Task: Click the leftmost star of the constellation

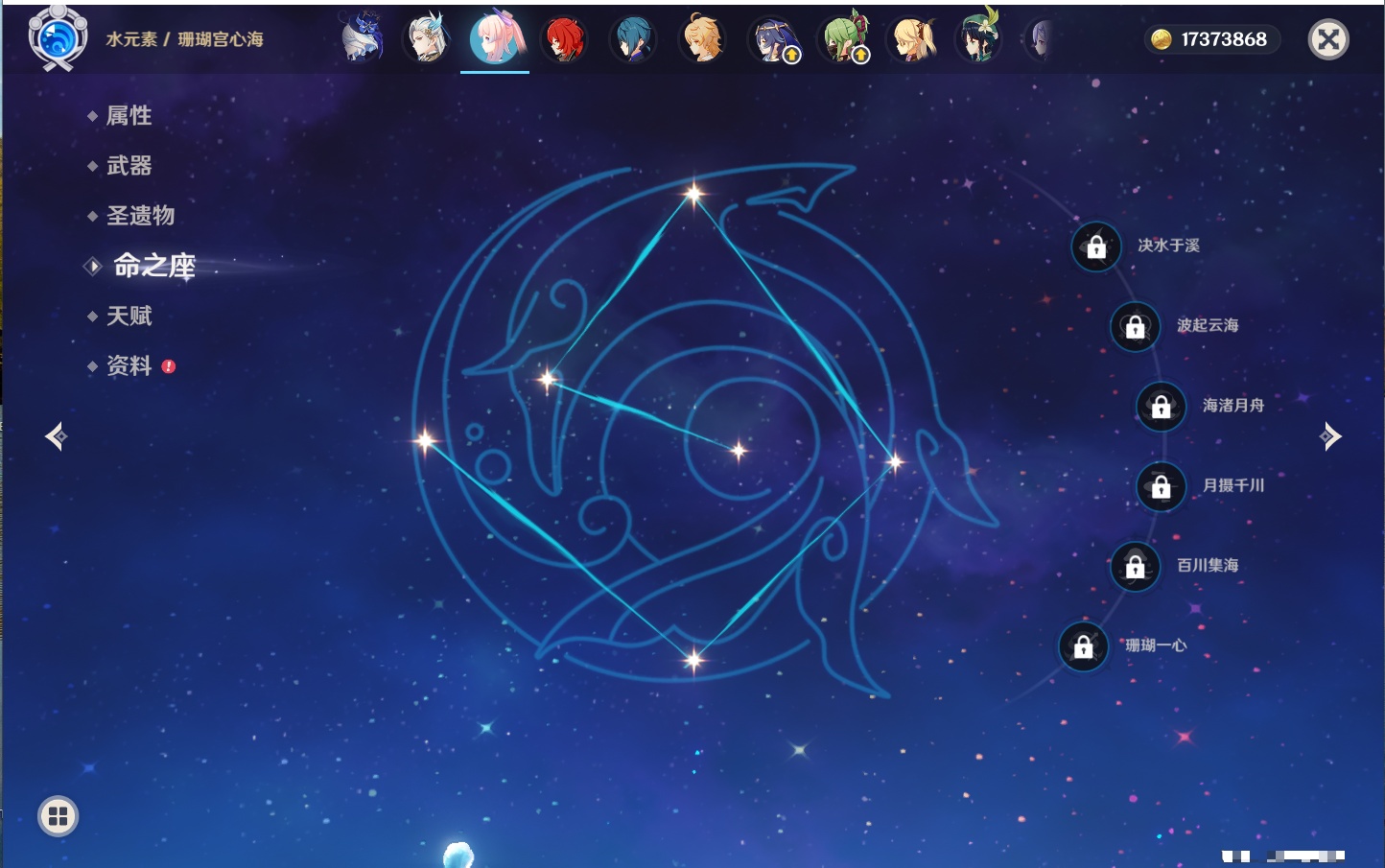Action: (x=425, y=440)
